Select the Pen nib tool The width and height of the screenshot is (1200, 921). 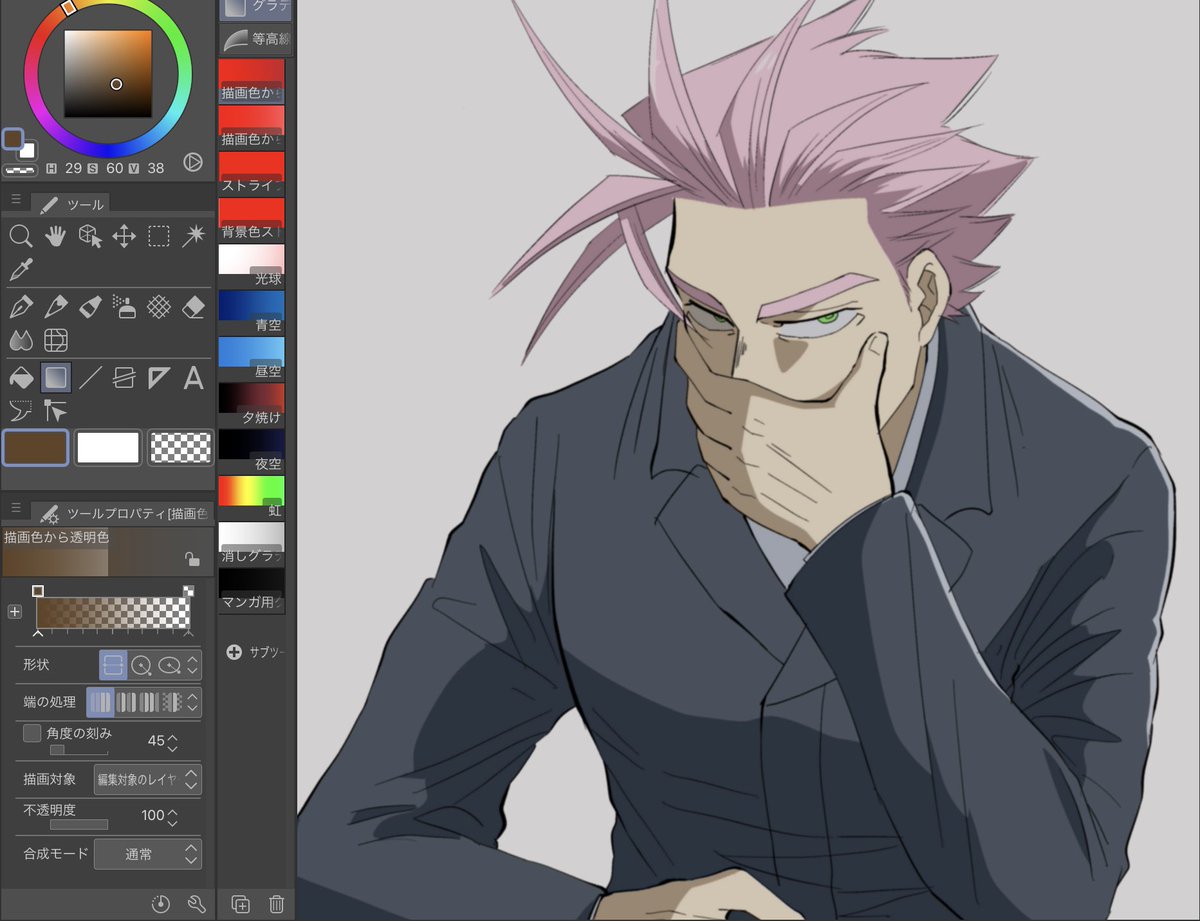[x=20, y=307]
